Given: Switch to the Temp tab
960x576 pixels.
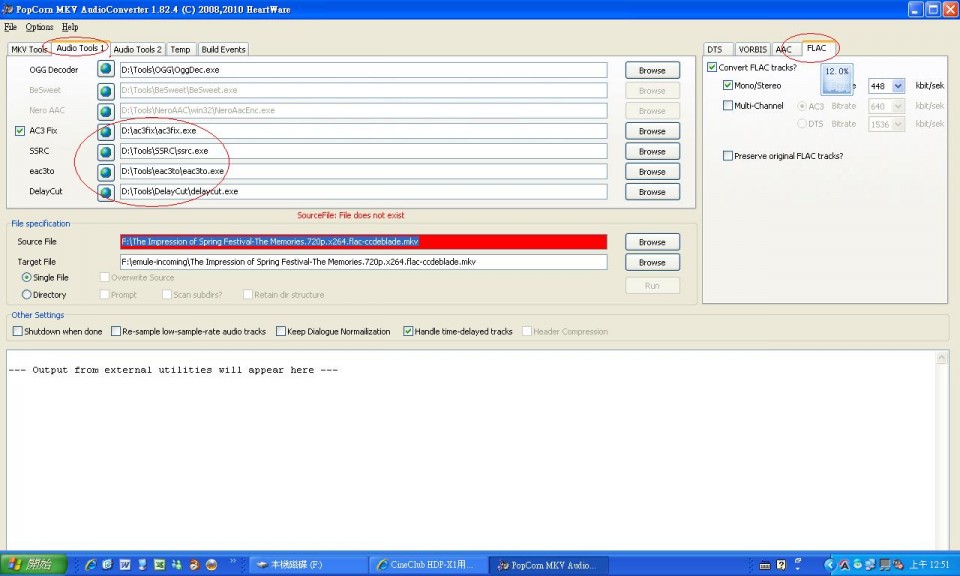Looking at the screenshot, I should click(180, 50).
